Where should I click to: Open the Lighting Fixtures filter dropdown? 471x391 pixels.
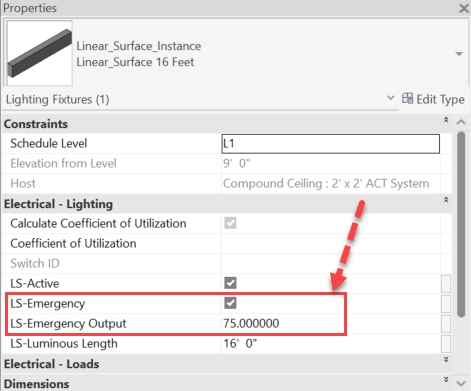(x=390, y=98)
